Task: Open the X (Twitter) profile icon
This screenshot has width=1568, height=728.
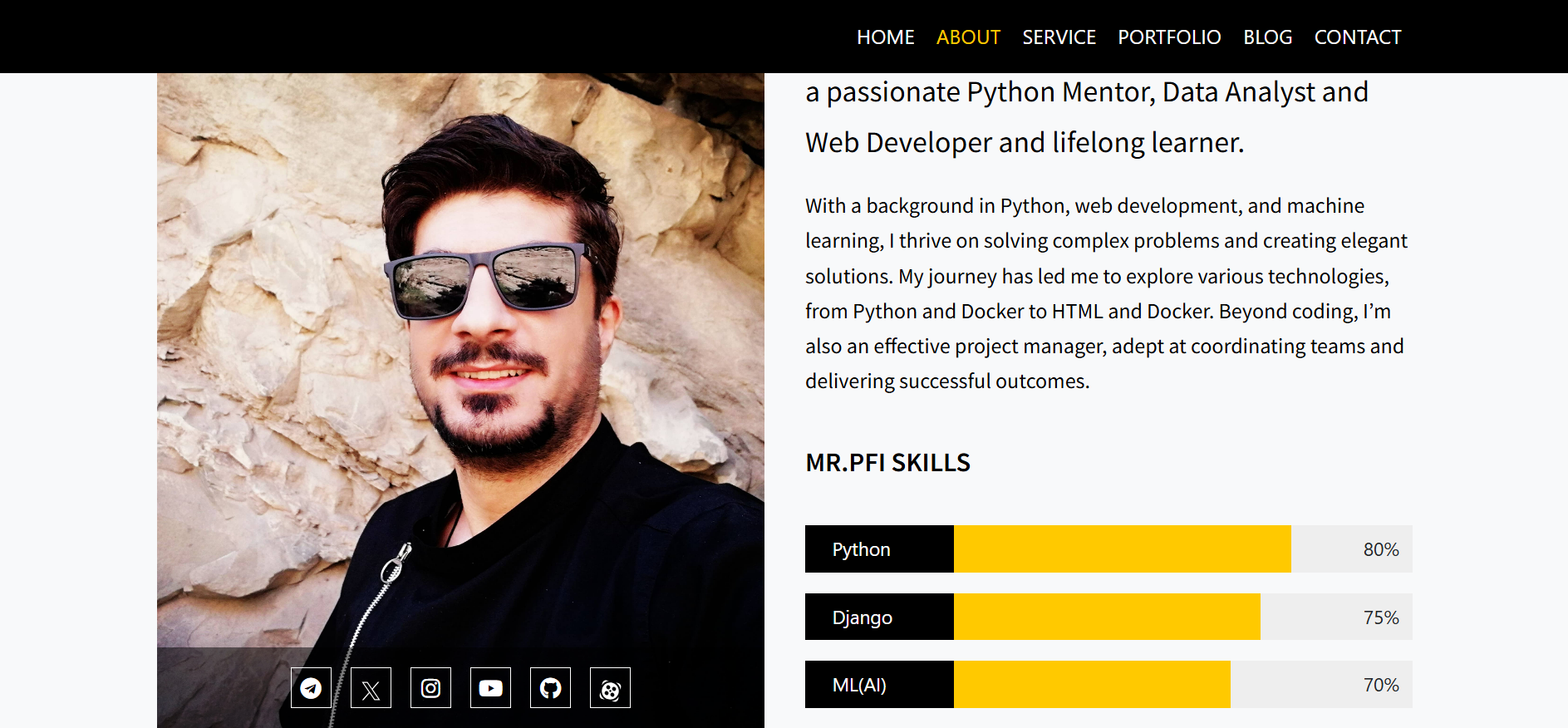Action: click(x=371, y=688)
